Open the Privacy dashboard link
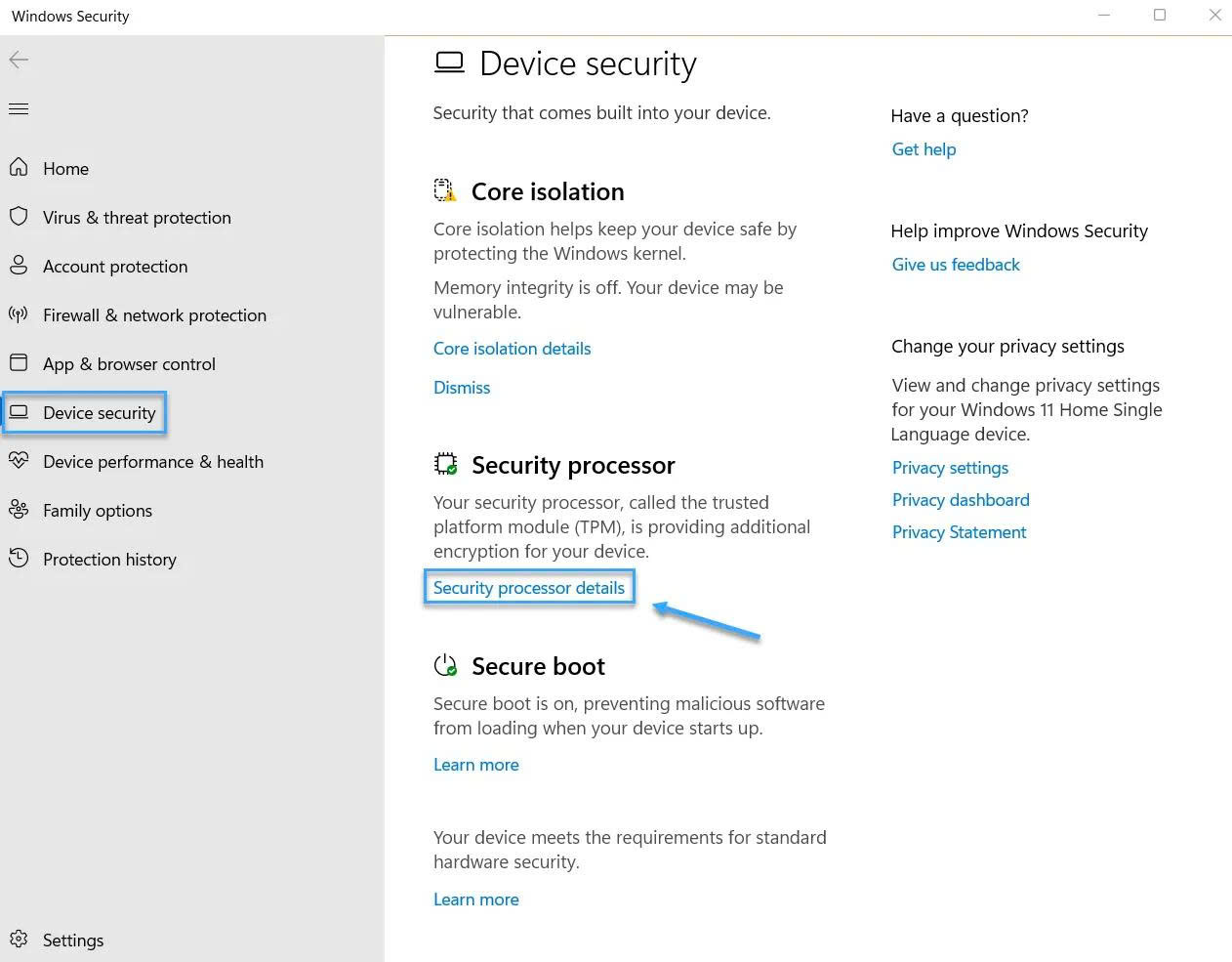Viewport: 1232px width, 962px height. pyautogui.click(x=961, y=500)
